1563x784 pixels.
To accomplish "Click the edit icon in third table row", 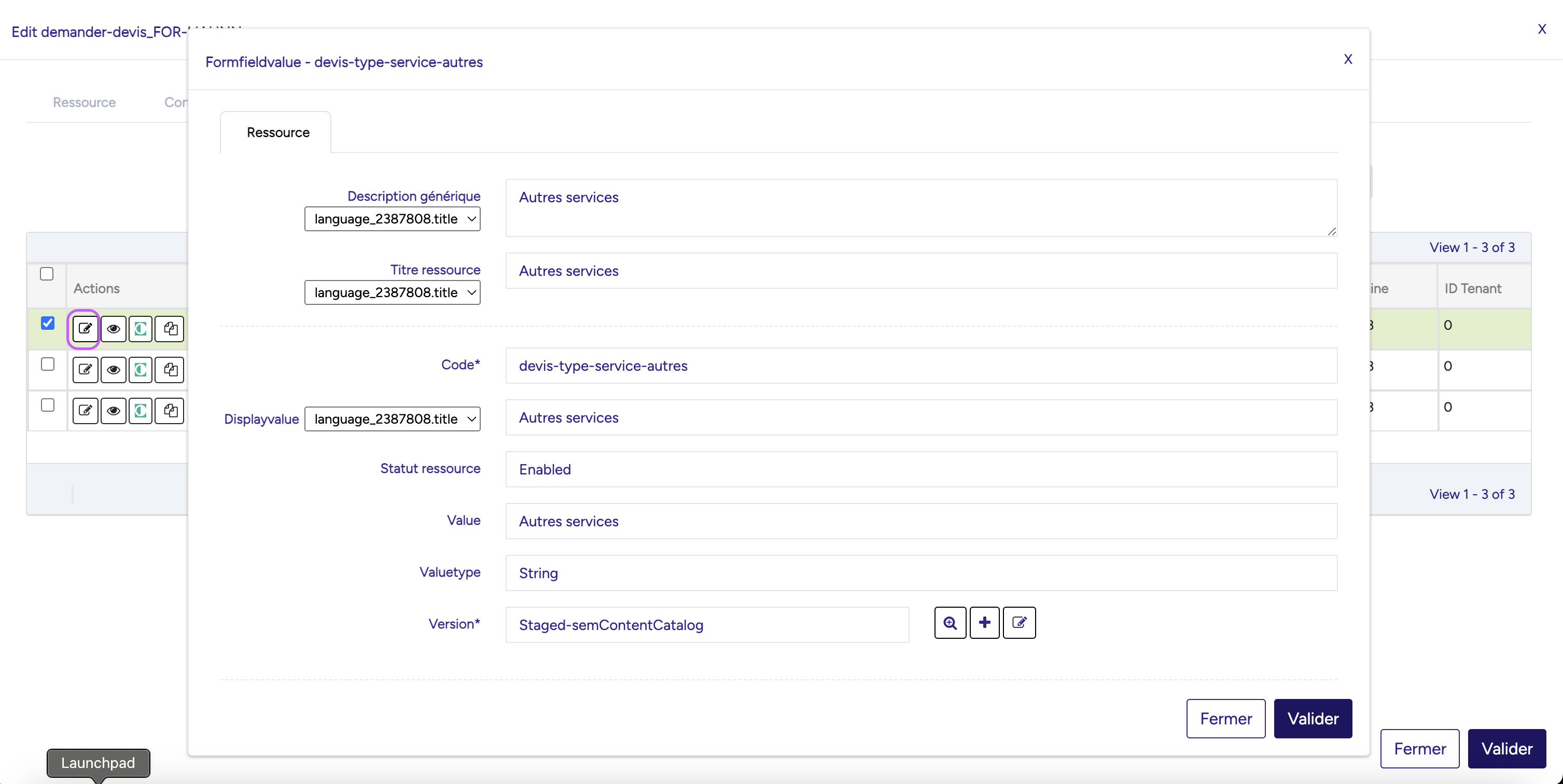I will 85,411.
